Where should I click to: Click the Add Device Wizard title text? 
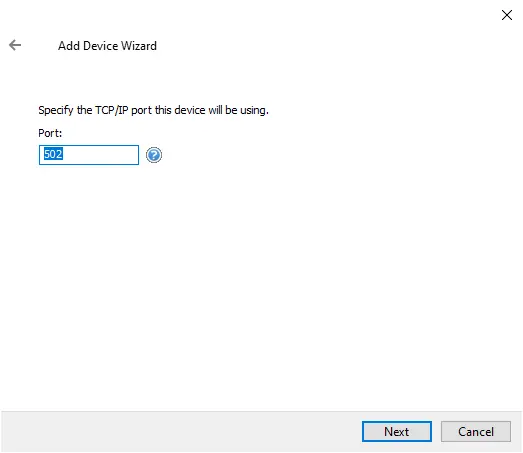click(x=107, y=46)
